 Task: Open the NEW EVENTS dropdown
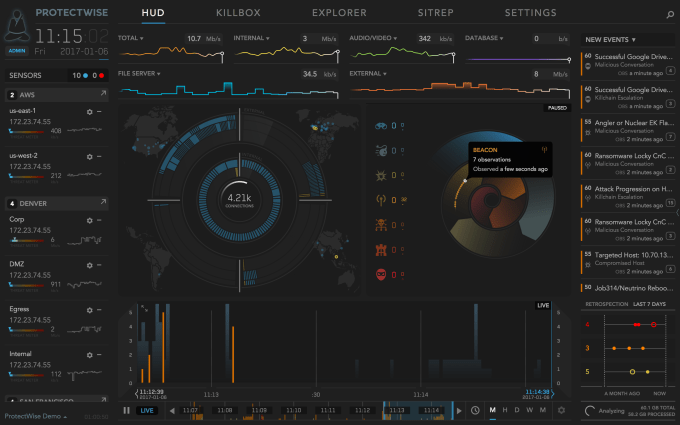click(610, 39)
